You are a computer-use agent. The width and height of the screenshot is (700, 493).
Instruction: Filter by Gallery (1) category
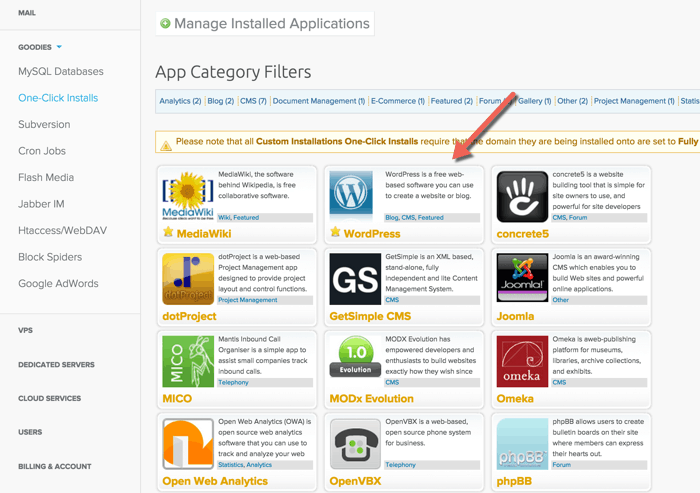(x=534, y=101)
